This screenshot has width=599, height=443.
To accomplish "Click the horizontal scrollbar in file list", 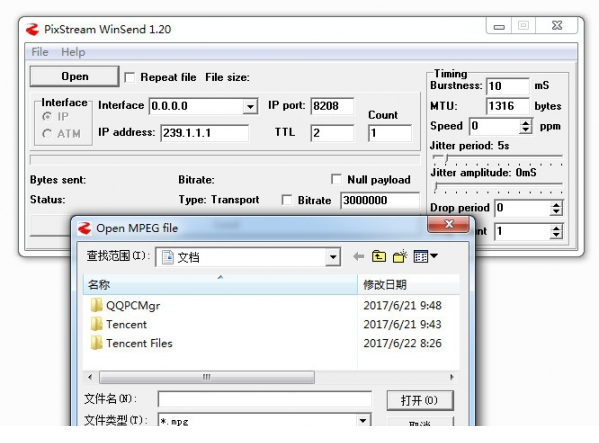I will click(x=207, y=377).
